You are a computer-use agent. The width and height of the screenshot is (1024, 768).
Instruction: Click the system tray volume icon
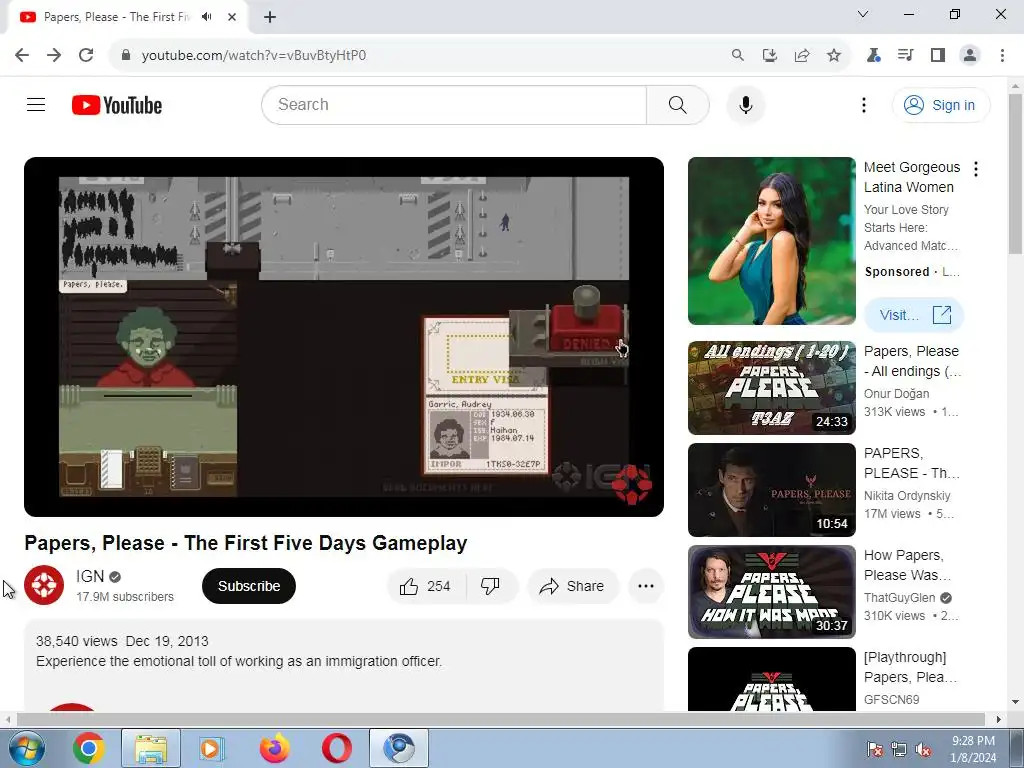[x=924, y=750]
